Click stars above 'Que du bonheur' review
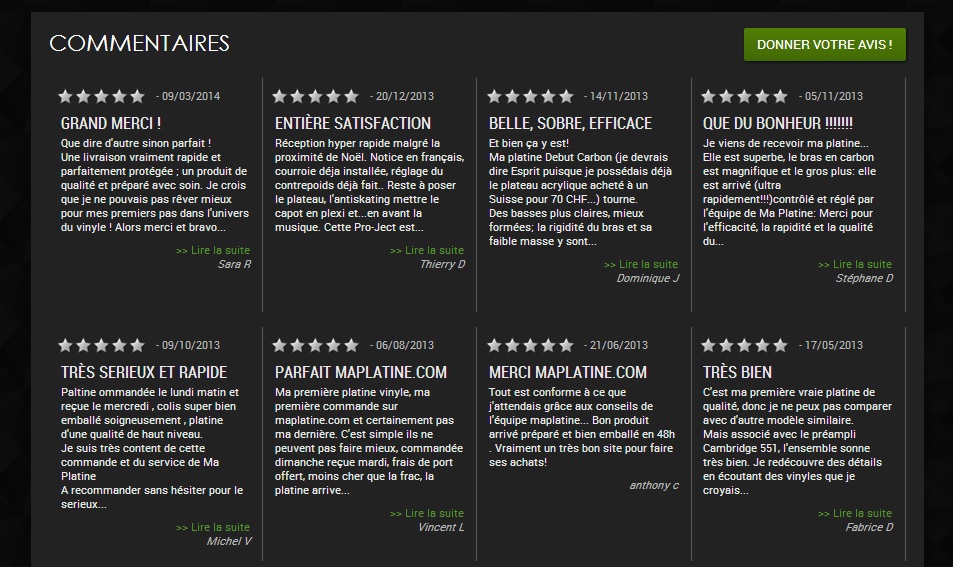The width and height of the screenshot is (953, 567). click(x=743, y=97)
